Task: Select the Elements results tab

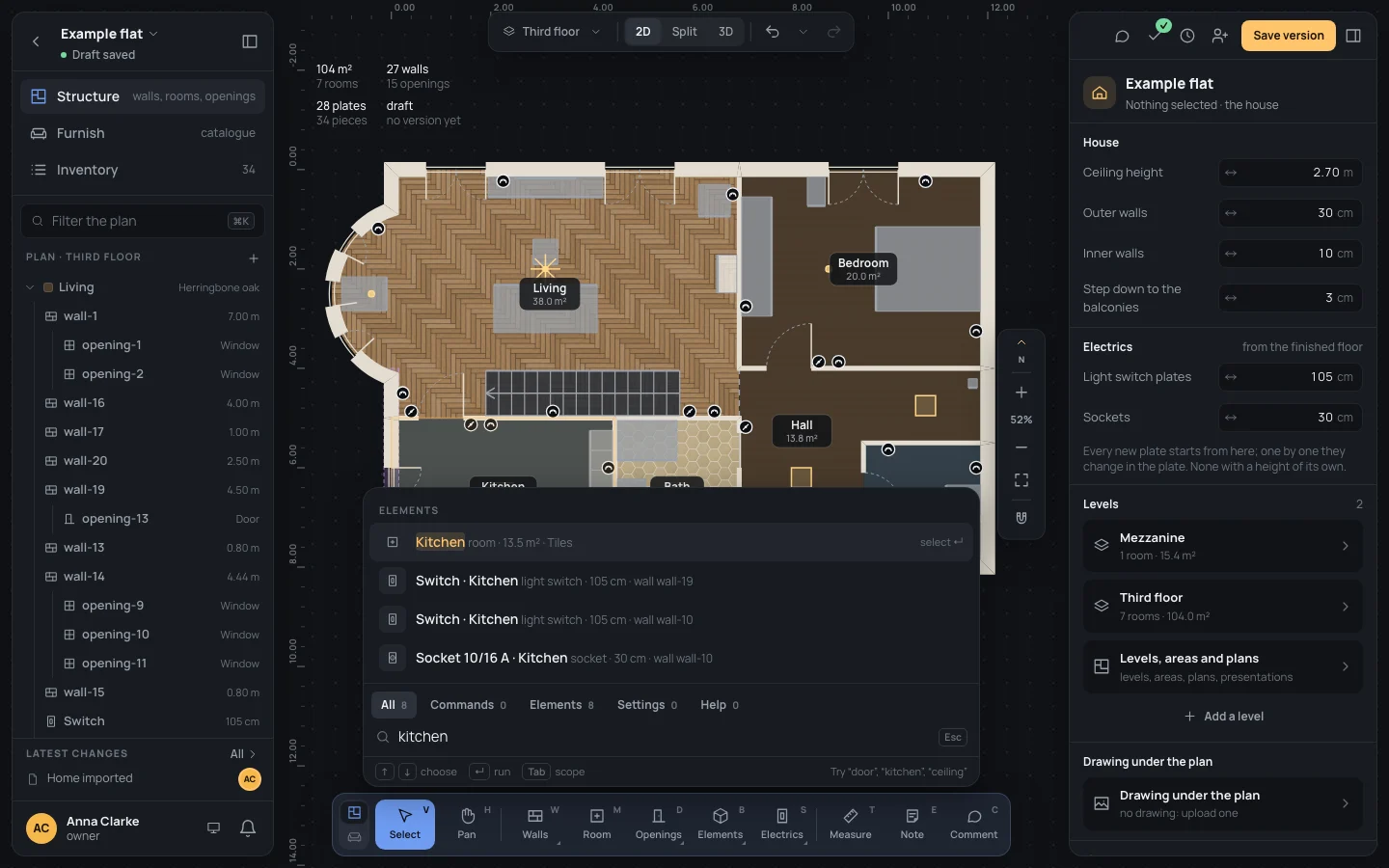Action: click(x=561, y=705)
